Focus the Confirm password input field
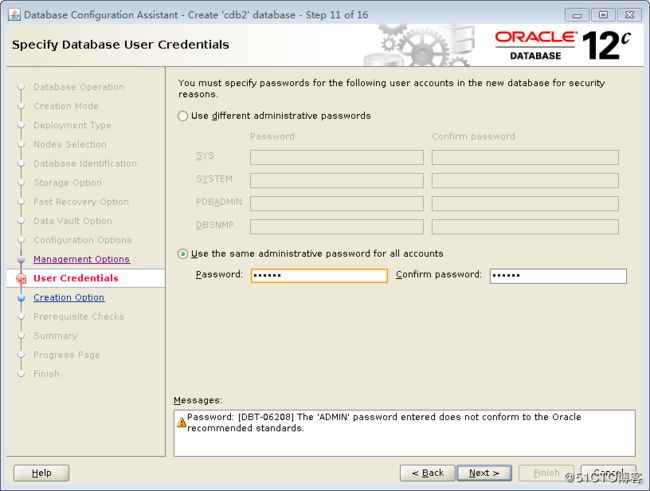 tap(558, 276)
